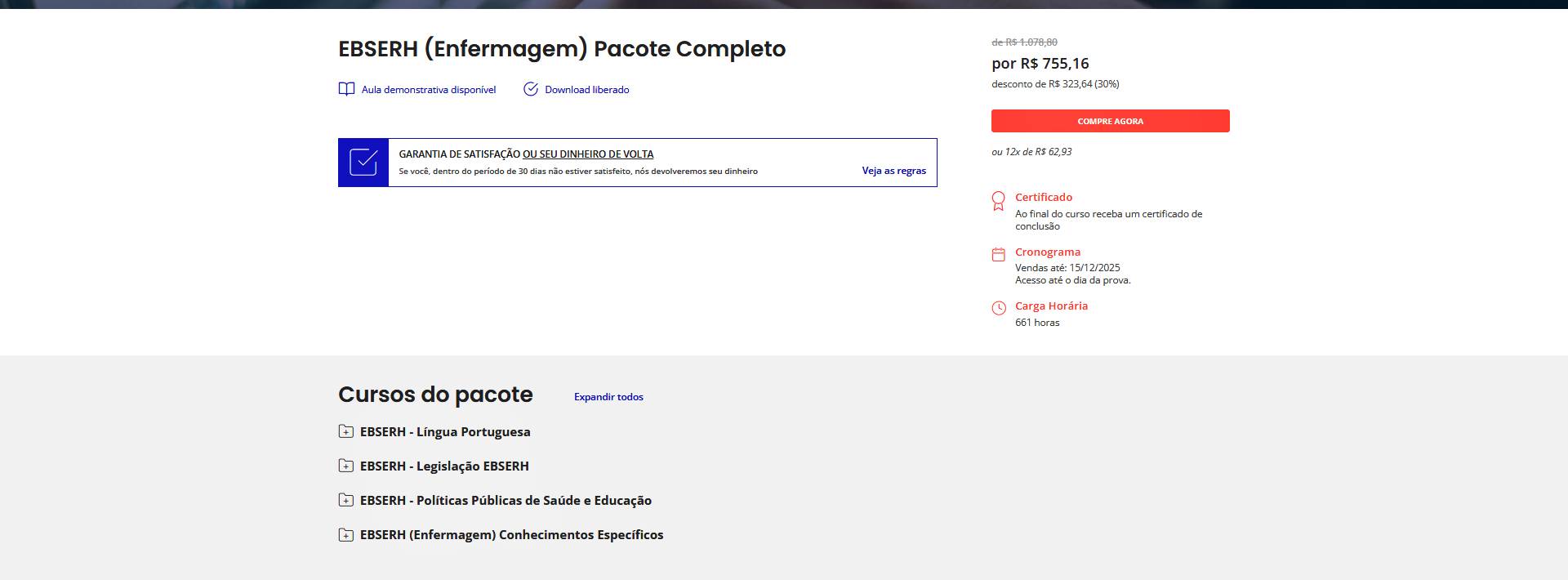Expand the Legislação EBSERH folder icon
Image resolution: width=1568 pixels, height=580 pixels.
[x=346, y=466]
